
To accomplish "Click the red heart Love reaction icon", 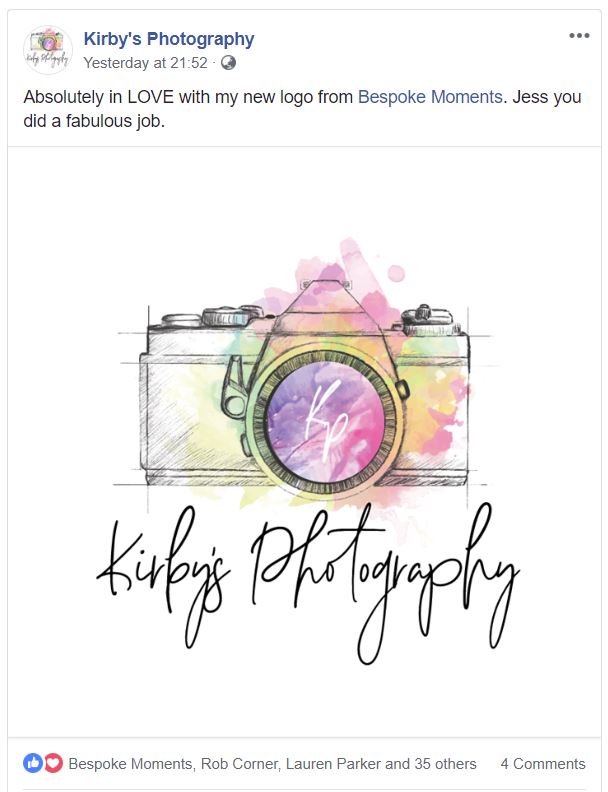I will pyautogui.click(x=53, y=763).
